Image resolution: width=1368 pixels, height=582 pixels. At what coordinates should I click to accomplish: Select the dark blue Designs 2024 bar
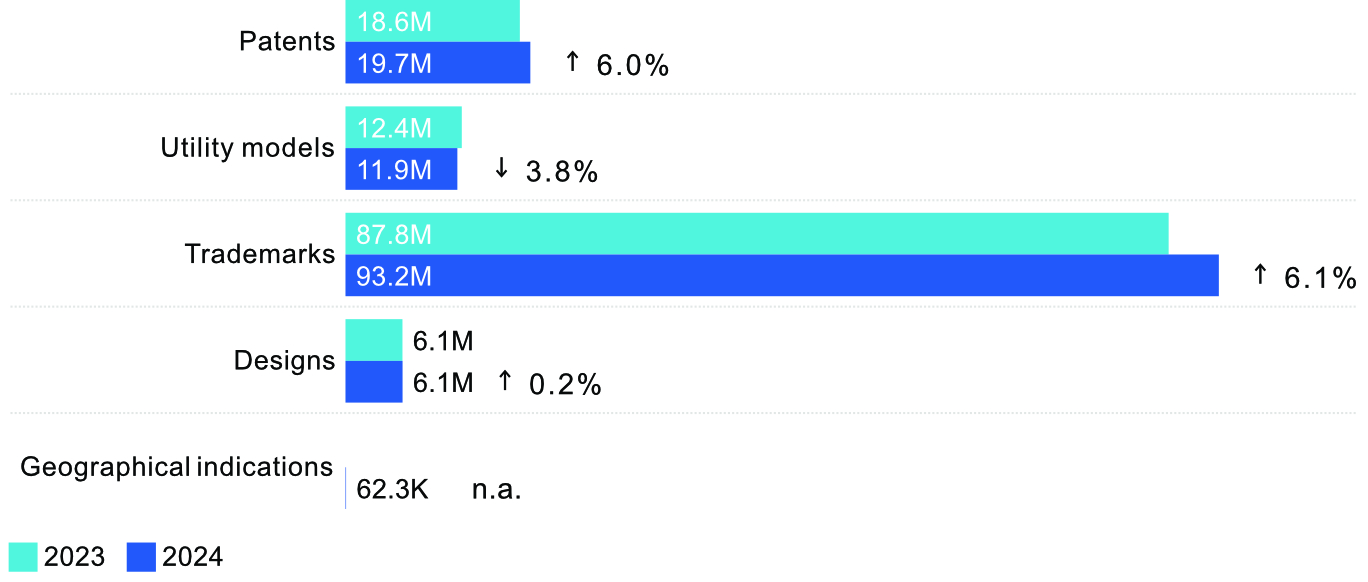click(373, 382)
